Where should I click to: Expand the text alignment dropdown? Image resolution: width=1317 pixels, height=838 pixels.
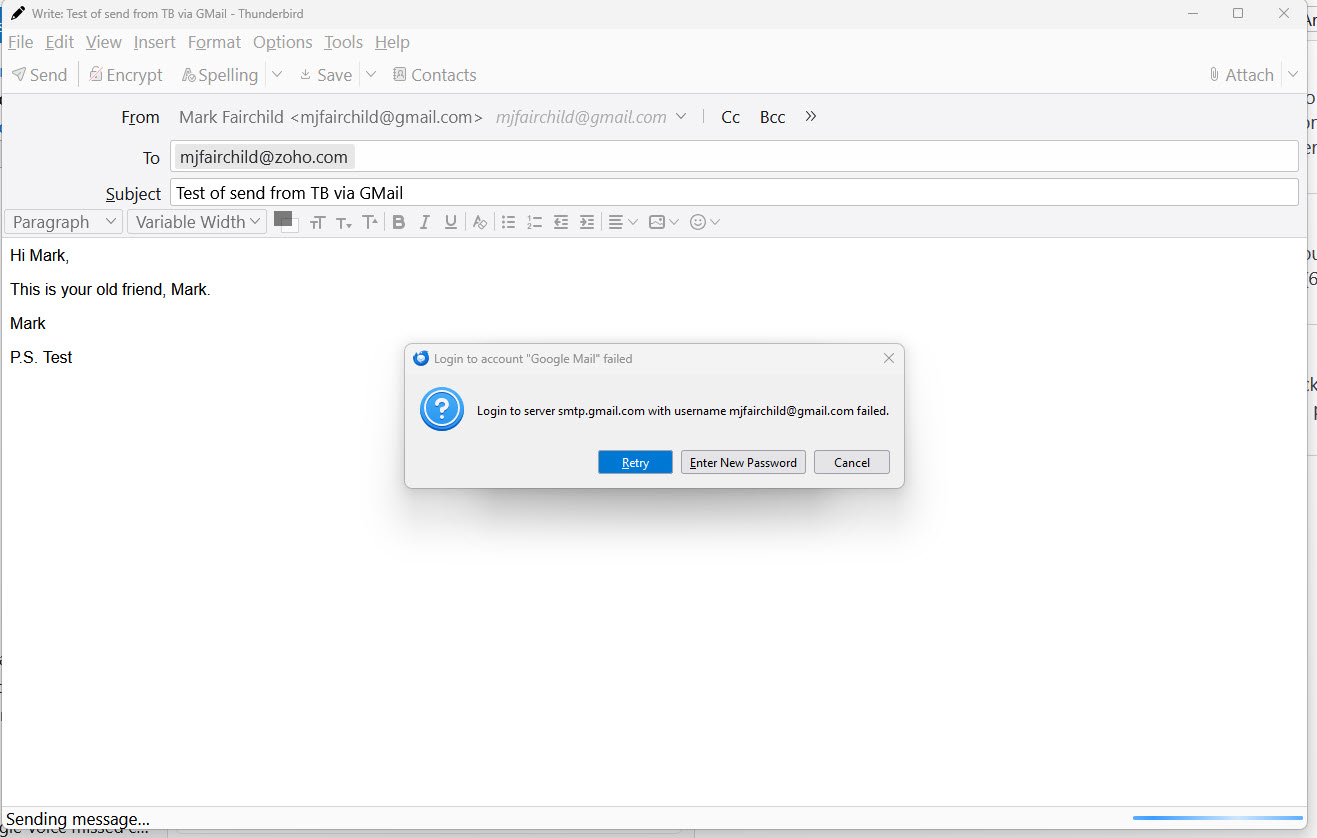(x=622, y=222)
